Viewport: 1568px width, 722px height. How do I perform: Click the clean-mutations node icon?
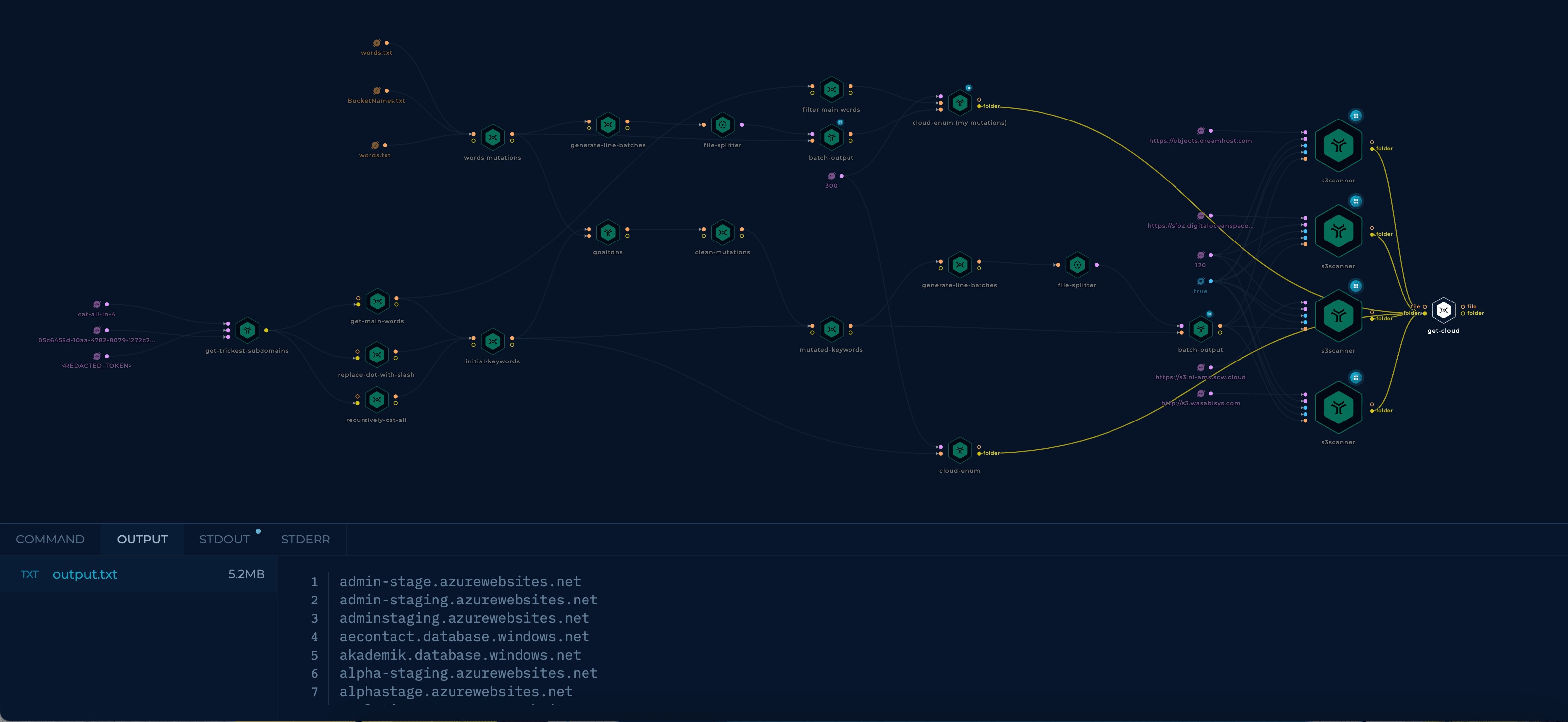[x=722, y=233]
